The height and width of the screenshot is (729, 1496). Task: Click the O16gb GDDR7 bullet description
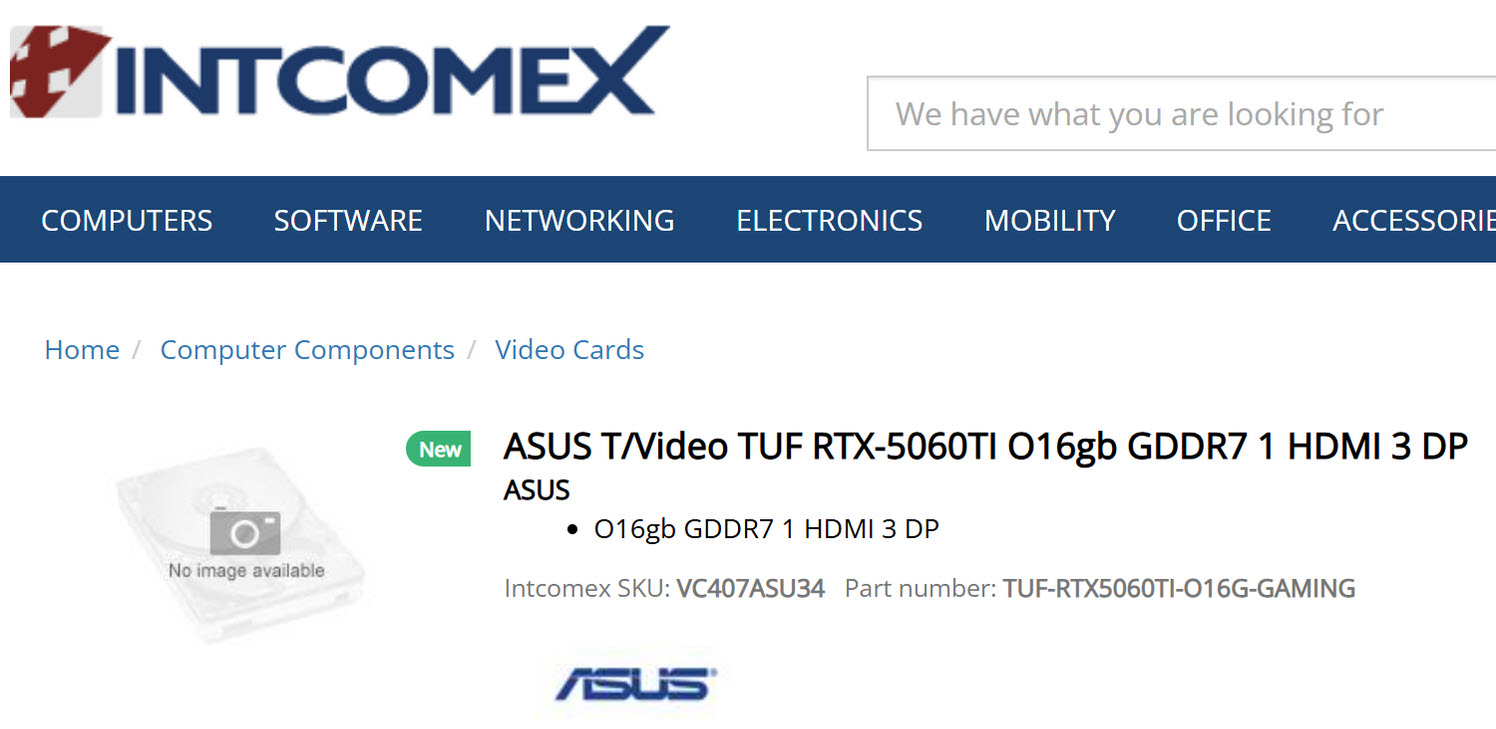[766, 529]
